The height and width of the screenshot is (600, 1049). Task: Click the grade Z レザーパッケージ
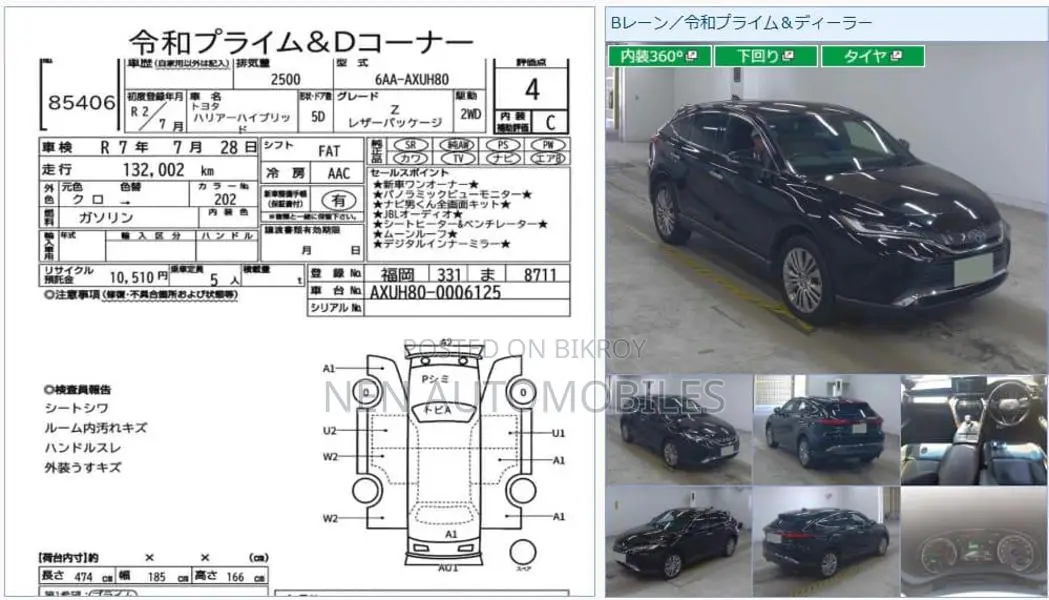coord(395,116)
